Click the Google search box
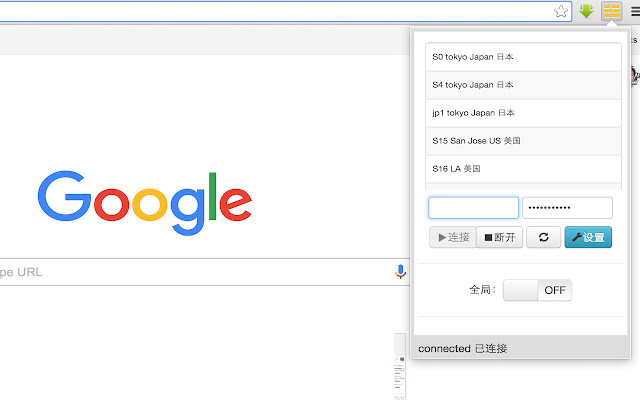The image size is (640, 400). [x=204, y=272]
